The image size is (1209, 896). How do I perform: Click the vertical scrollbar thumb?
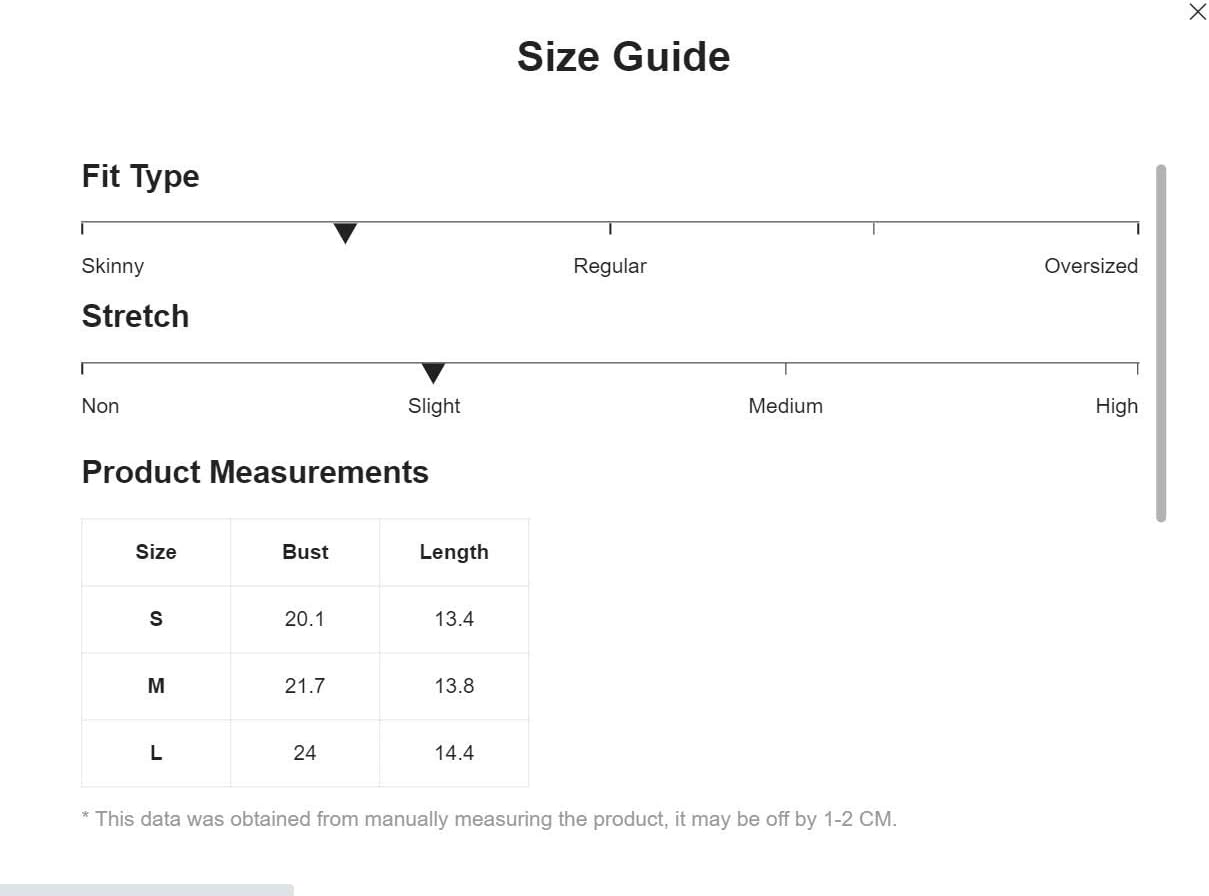click(1161, 343)
